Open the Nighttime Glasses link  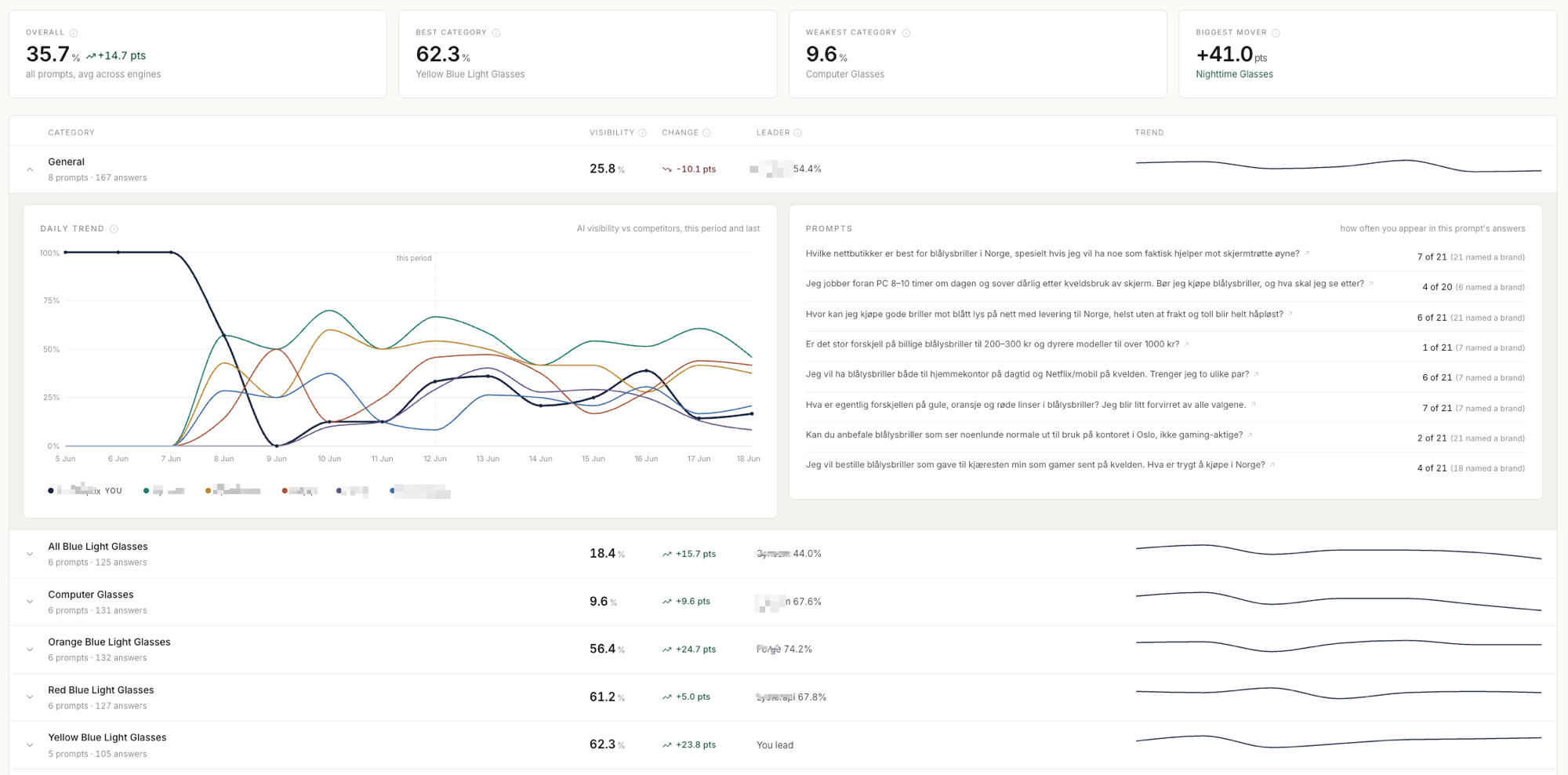[x=1234, y=75]
